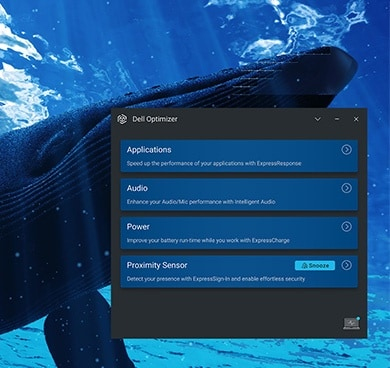Minimize the Dell Optimizer window

click(337, 119)
